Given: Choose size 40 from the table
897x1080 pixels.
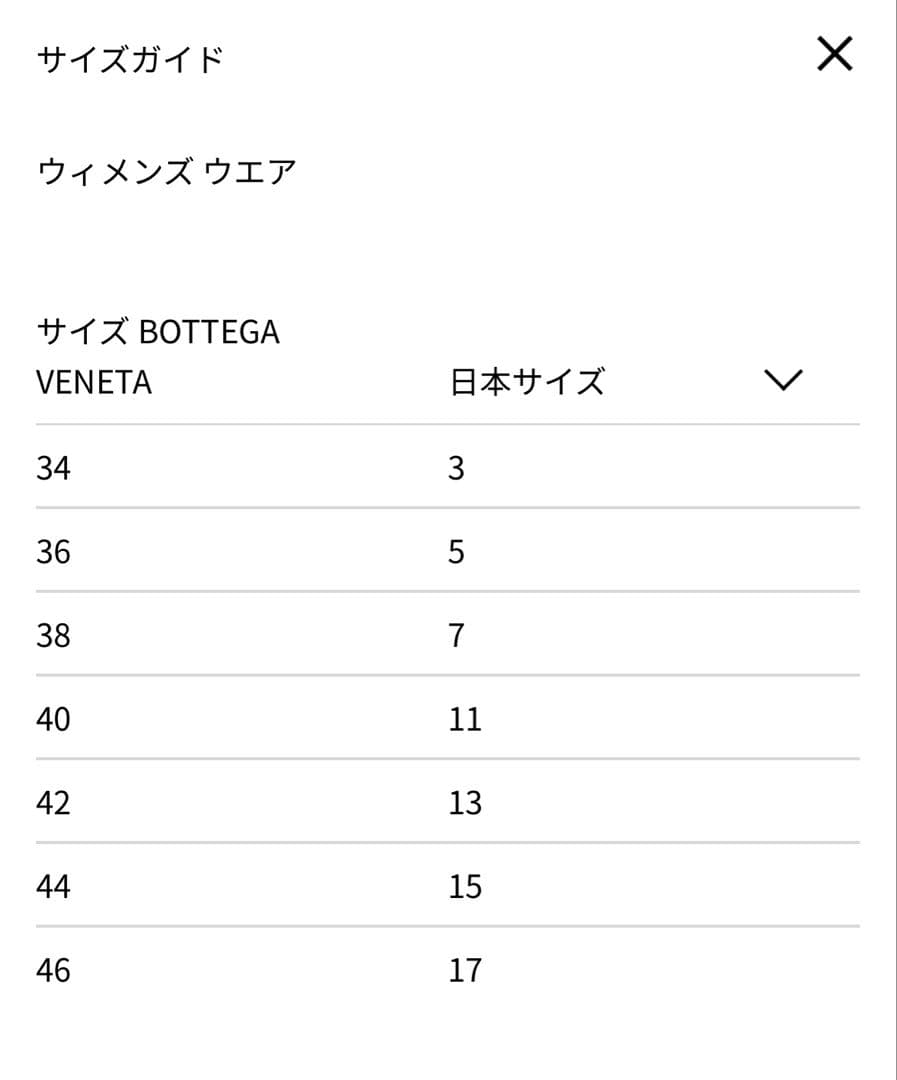Looking at the screenshot, I should pos(55,718).
